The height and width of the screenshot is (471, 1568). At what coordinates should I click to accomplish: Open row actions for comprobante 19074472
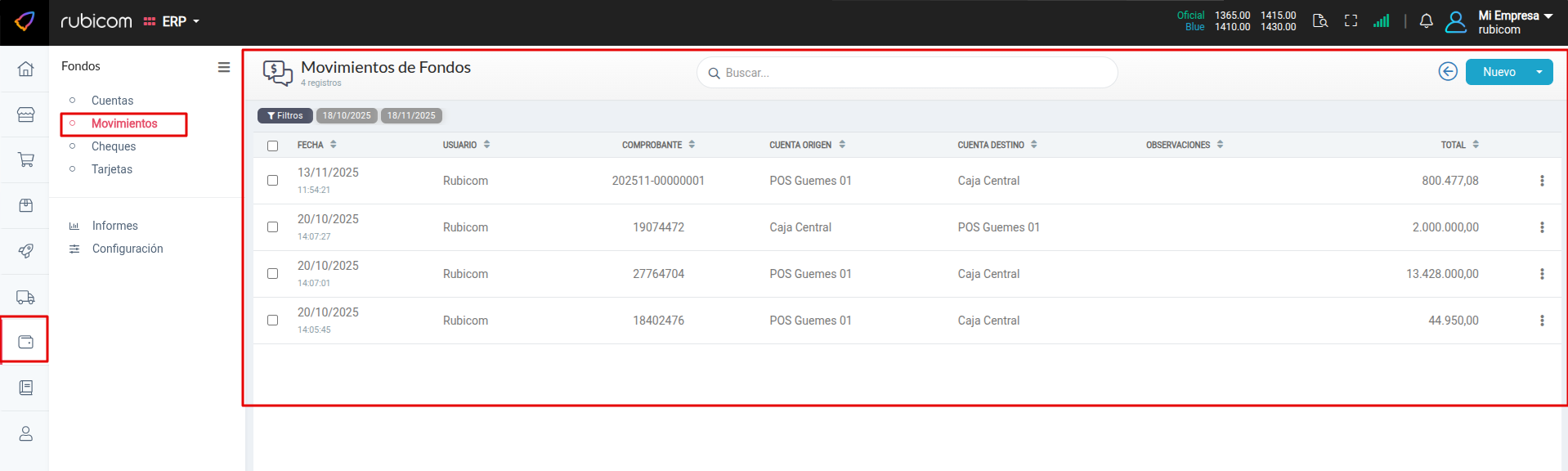(1542, 227)
